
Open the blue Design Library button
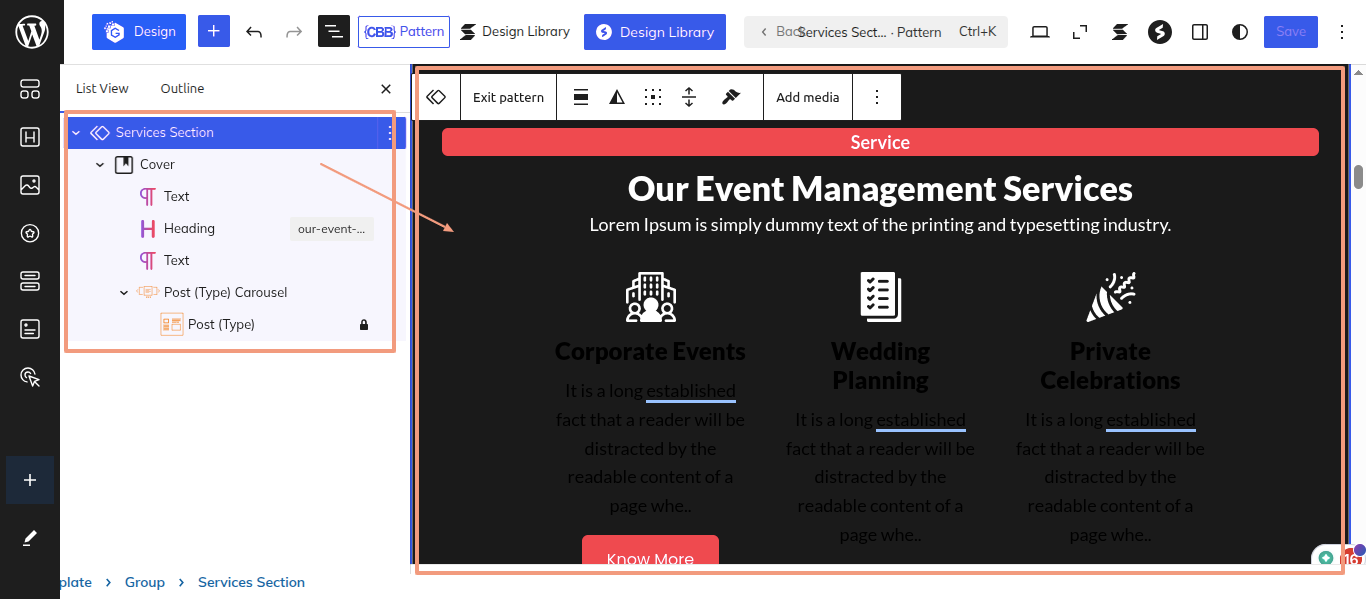coord(656,32)
